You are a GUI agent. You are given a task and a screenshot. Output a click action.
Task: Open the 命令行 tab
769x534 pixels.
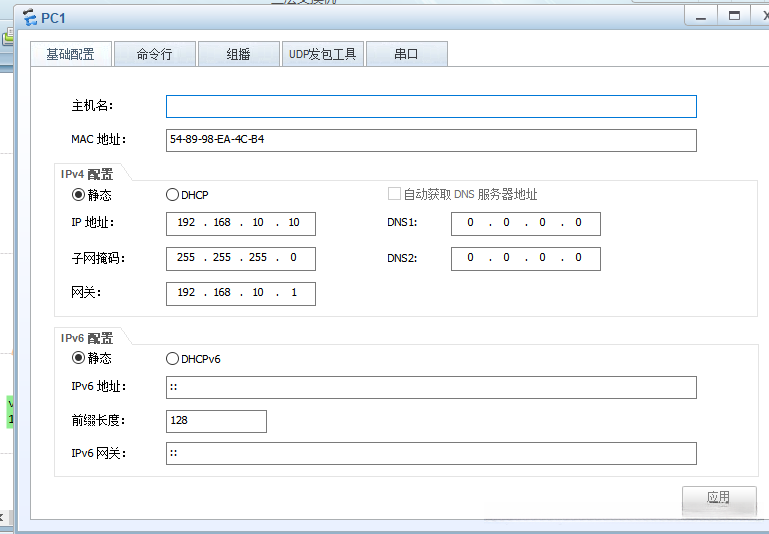[x=155, y=54]
